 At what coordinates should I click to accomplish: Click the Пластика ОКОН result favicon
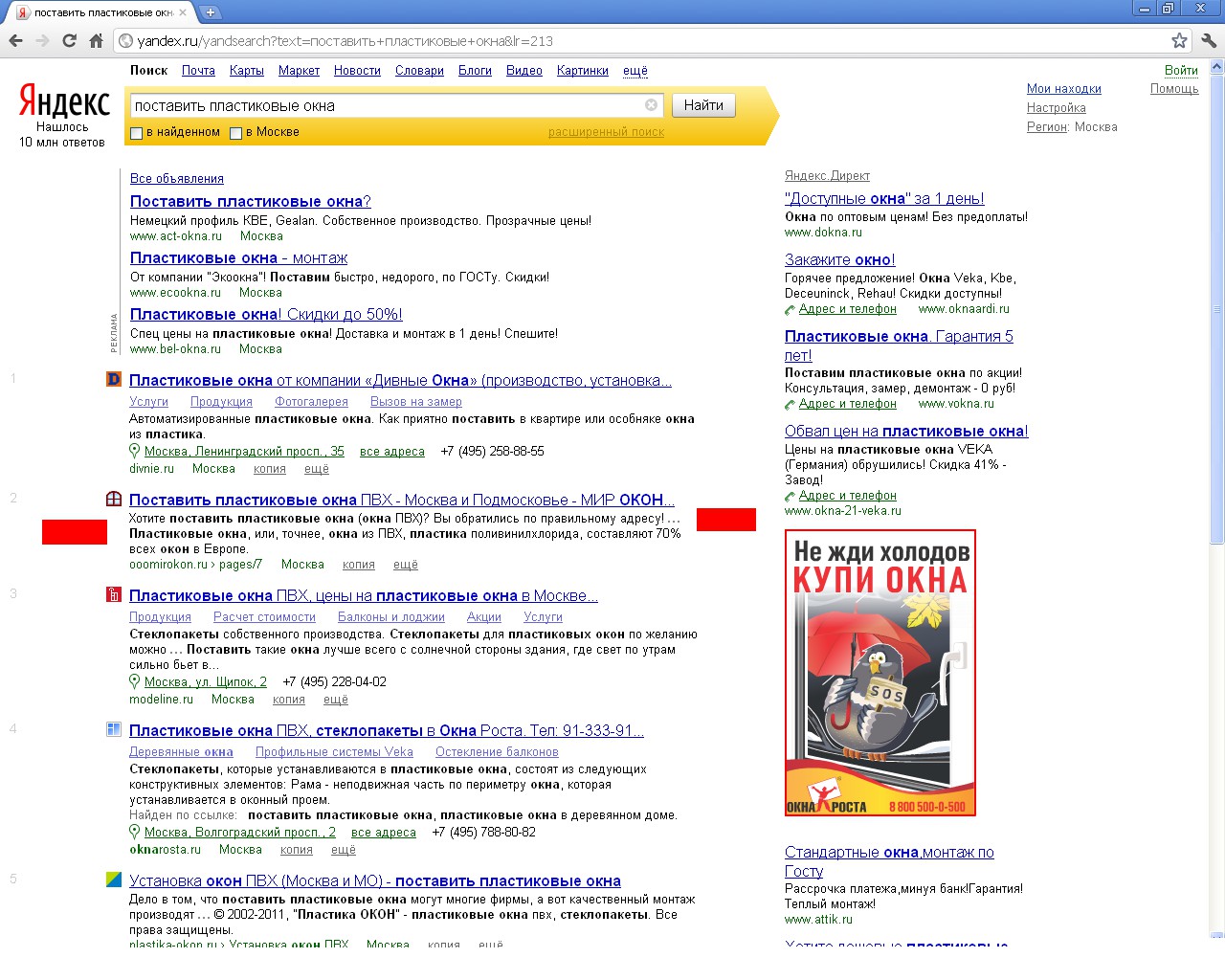113,880
